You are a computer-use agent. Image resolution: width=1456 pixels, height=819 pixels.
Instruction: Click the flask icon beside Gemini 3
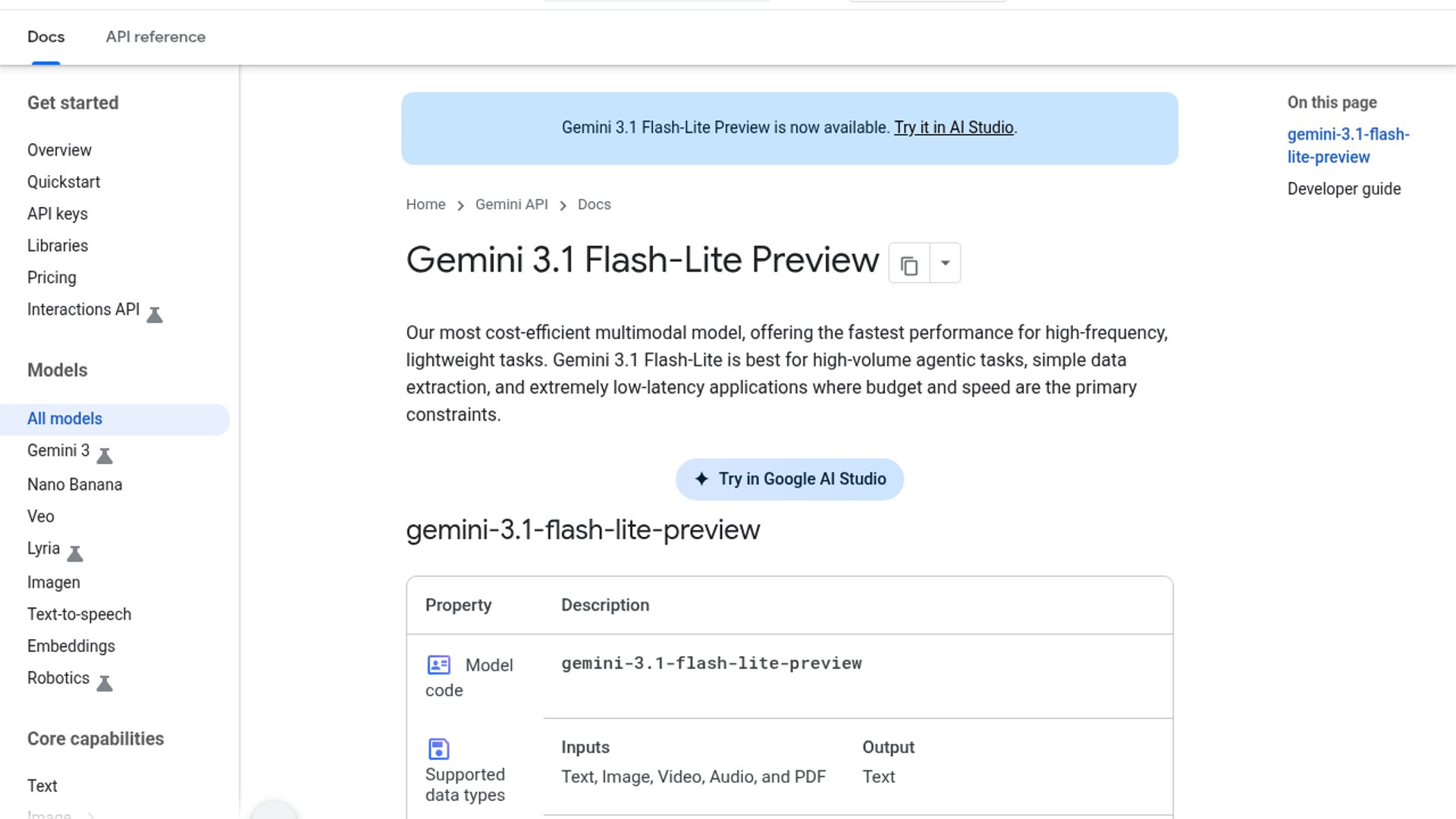pos(105,456)
